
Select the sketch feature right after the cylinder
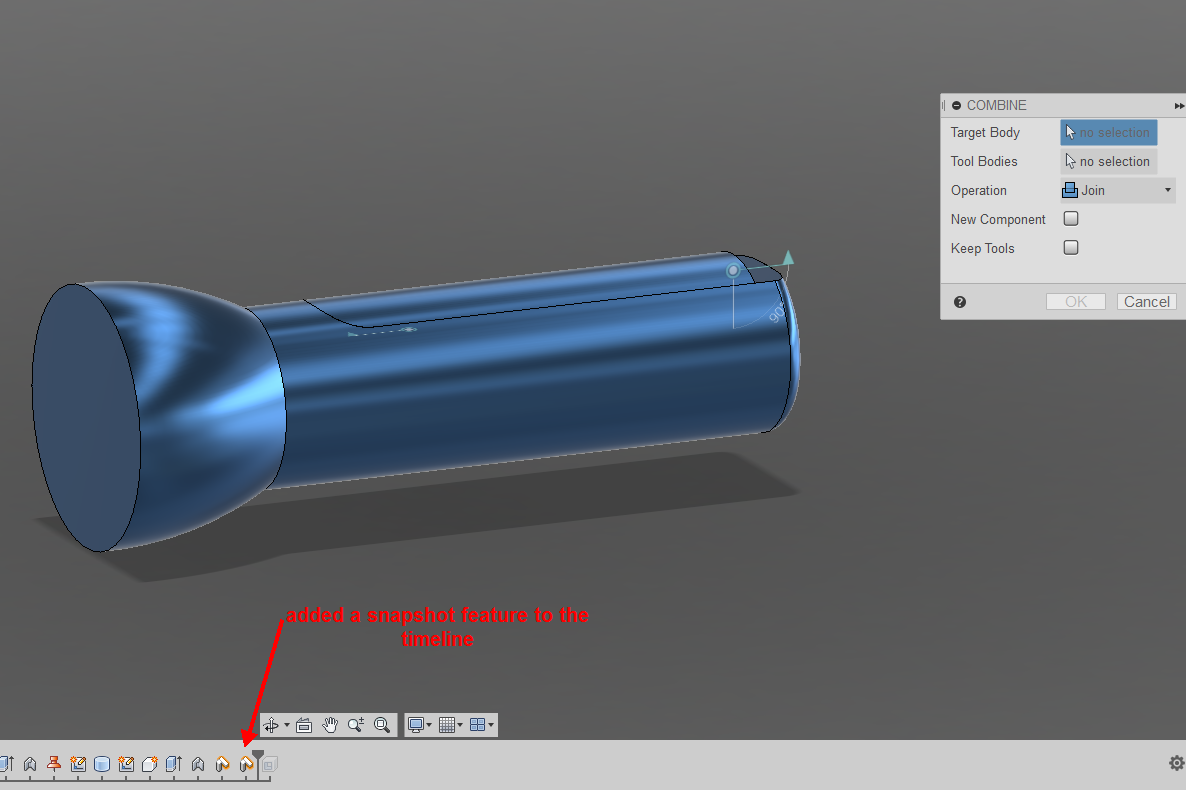[126, 764]
